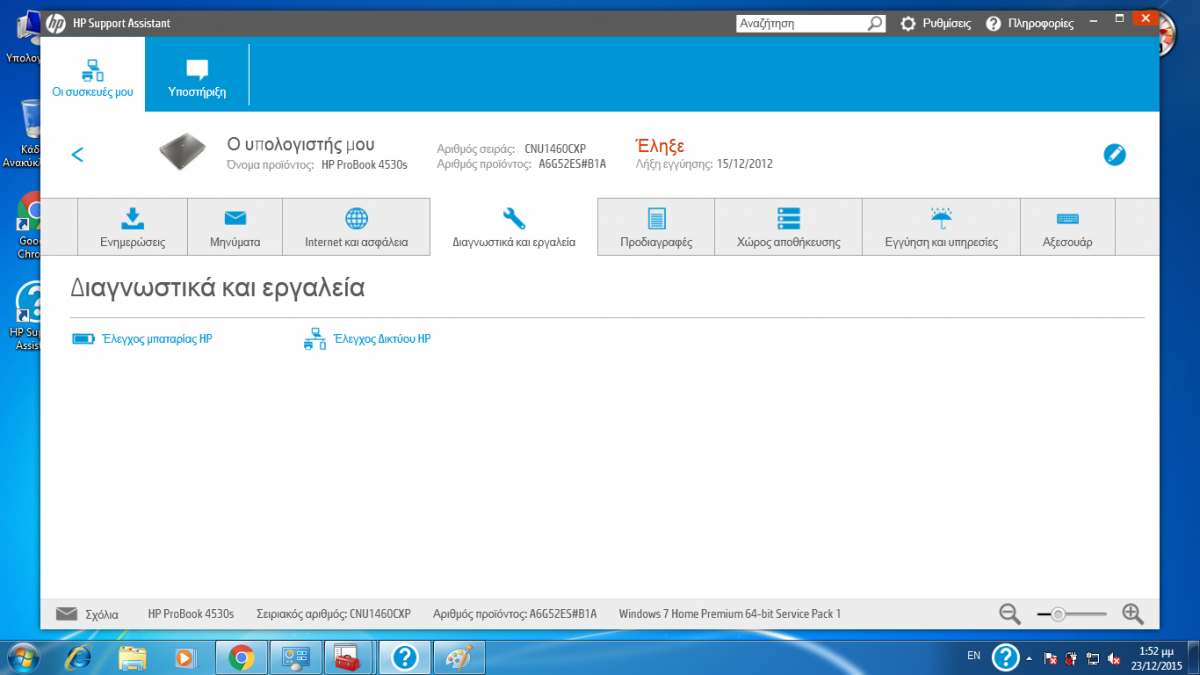Image resolution: width=1200 pixels, height=675 pixels.
Task: Click product number A6G52ES#B1A in header
Action: tap(573, 164)
